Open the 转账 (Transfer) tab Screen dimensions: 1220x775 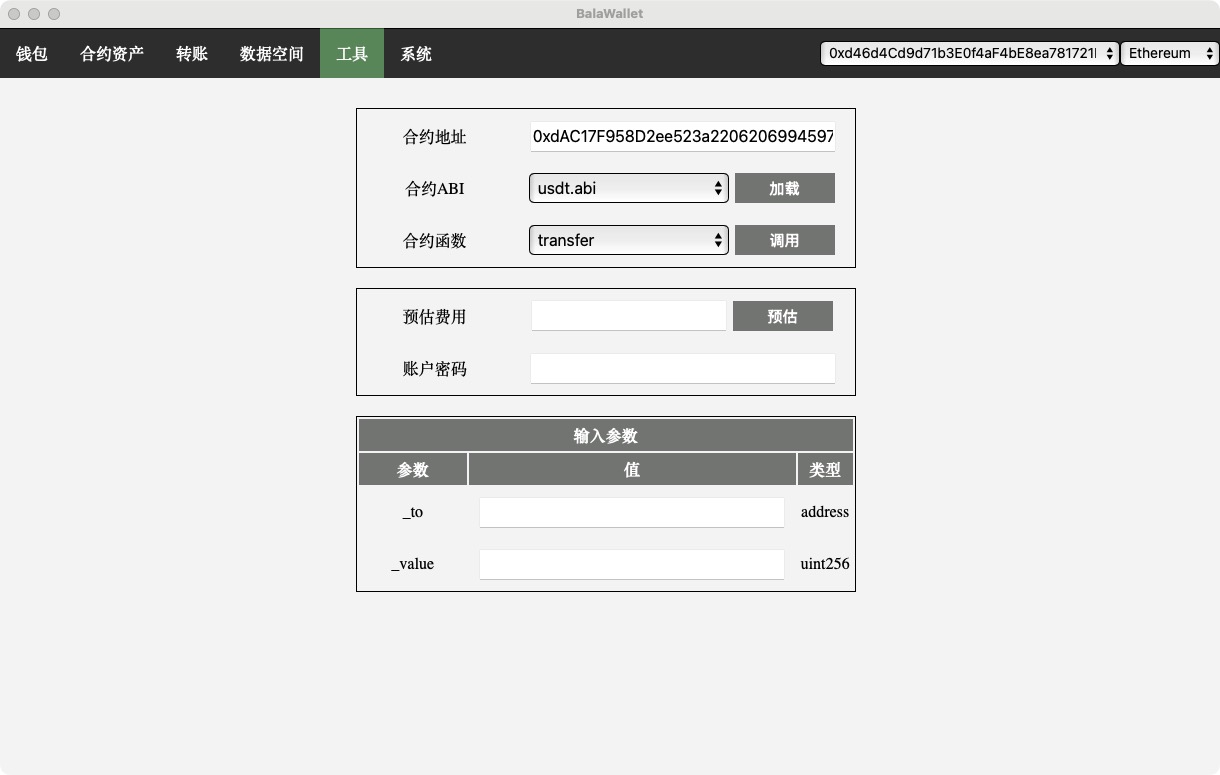click(192, 54)
